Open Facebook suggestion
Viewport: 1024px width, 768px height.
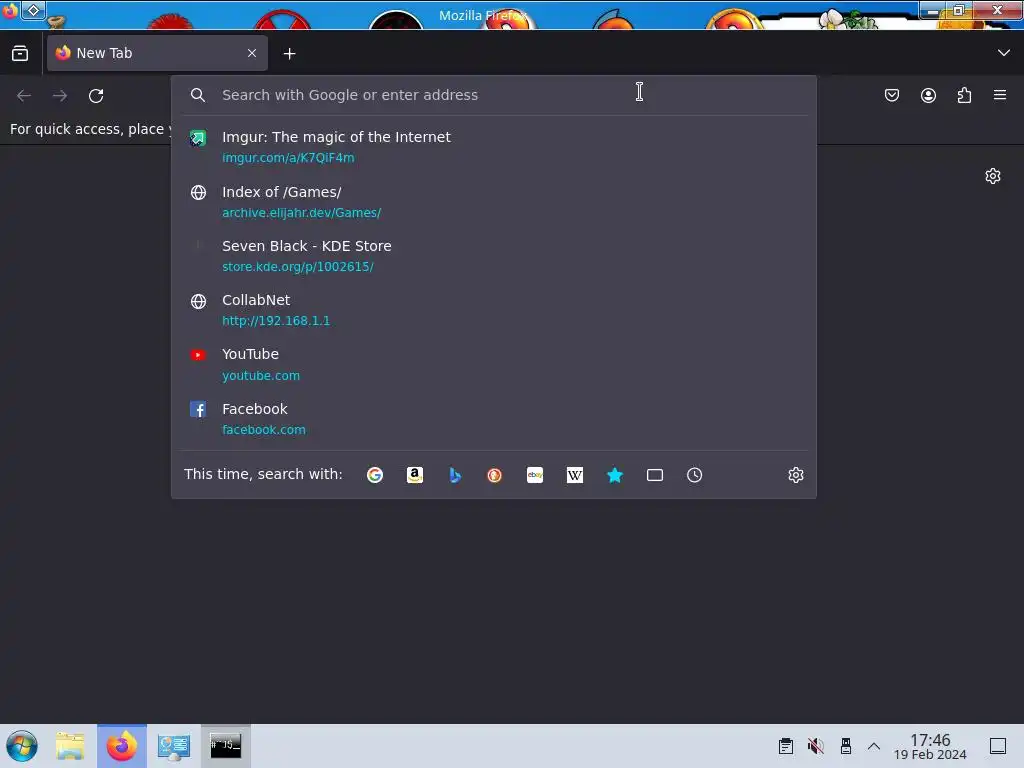pyautogui.click(x=494, y=419)
